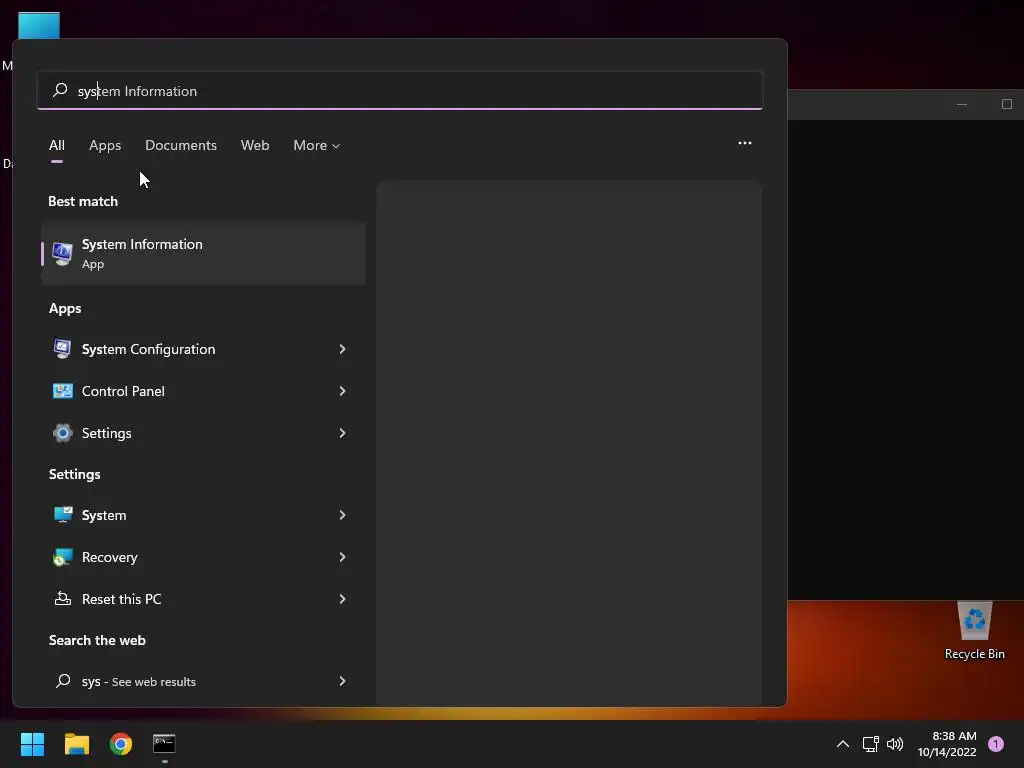Click the Recovery settings icon
Screen dimensions: 1024x768
pos(63,557)
